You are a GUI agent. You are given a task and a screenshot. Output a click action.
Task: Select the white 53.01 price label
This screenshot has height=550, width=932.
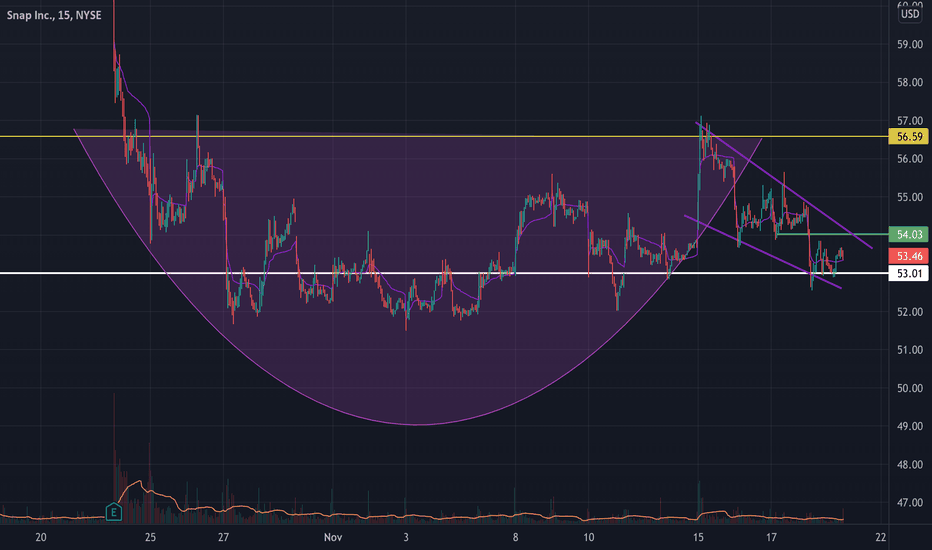click(x=908, y=274)
